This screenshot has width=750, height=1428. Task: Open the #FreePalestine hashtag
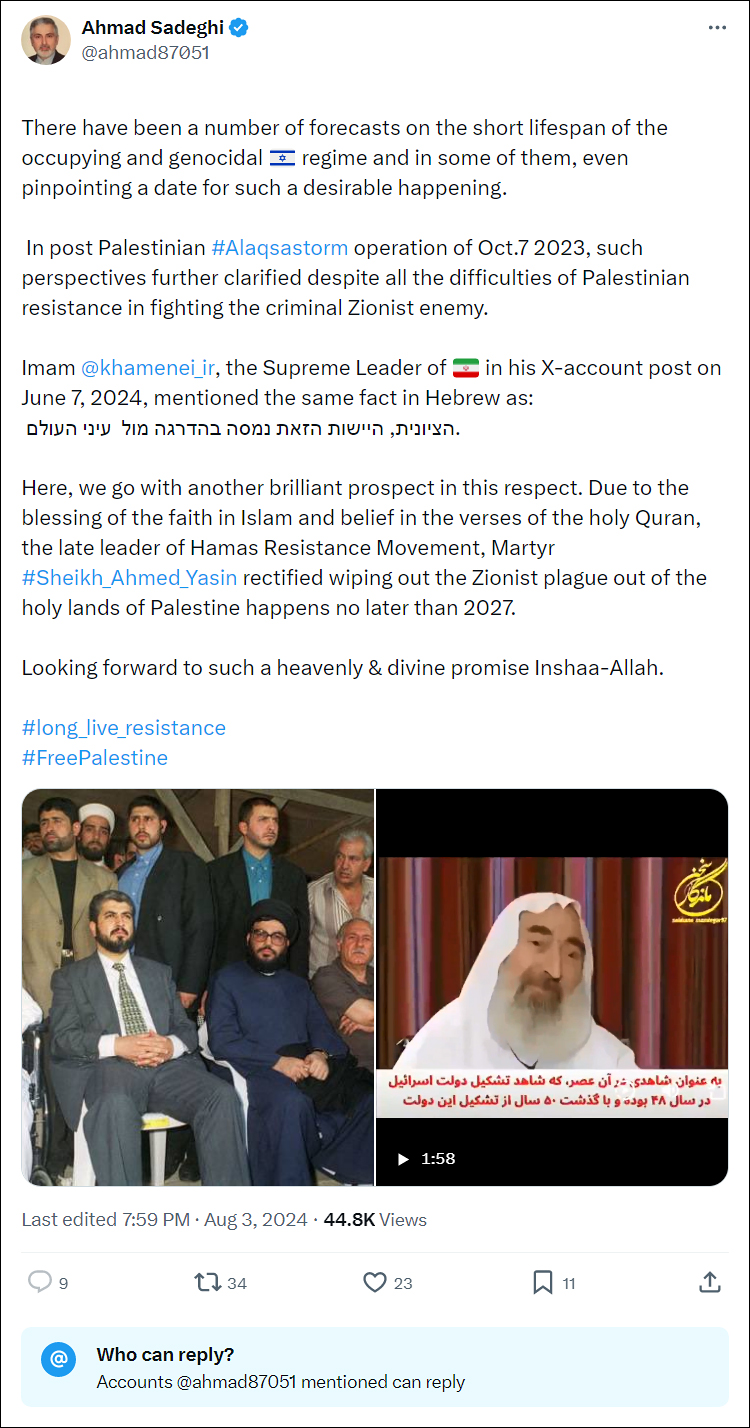point(95,758)
